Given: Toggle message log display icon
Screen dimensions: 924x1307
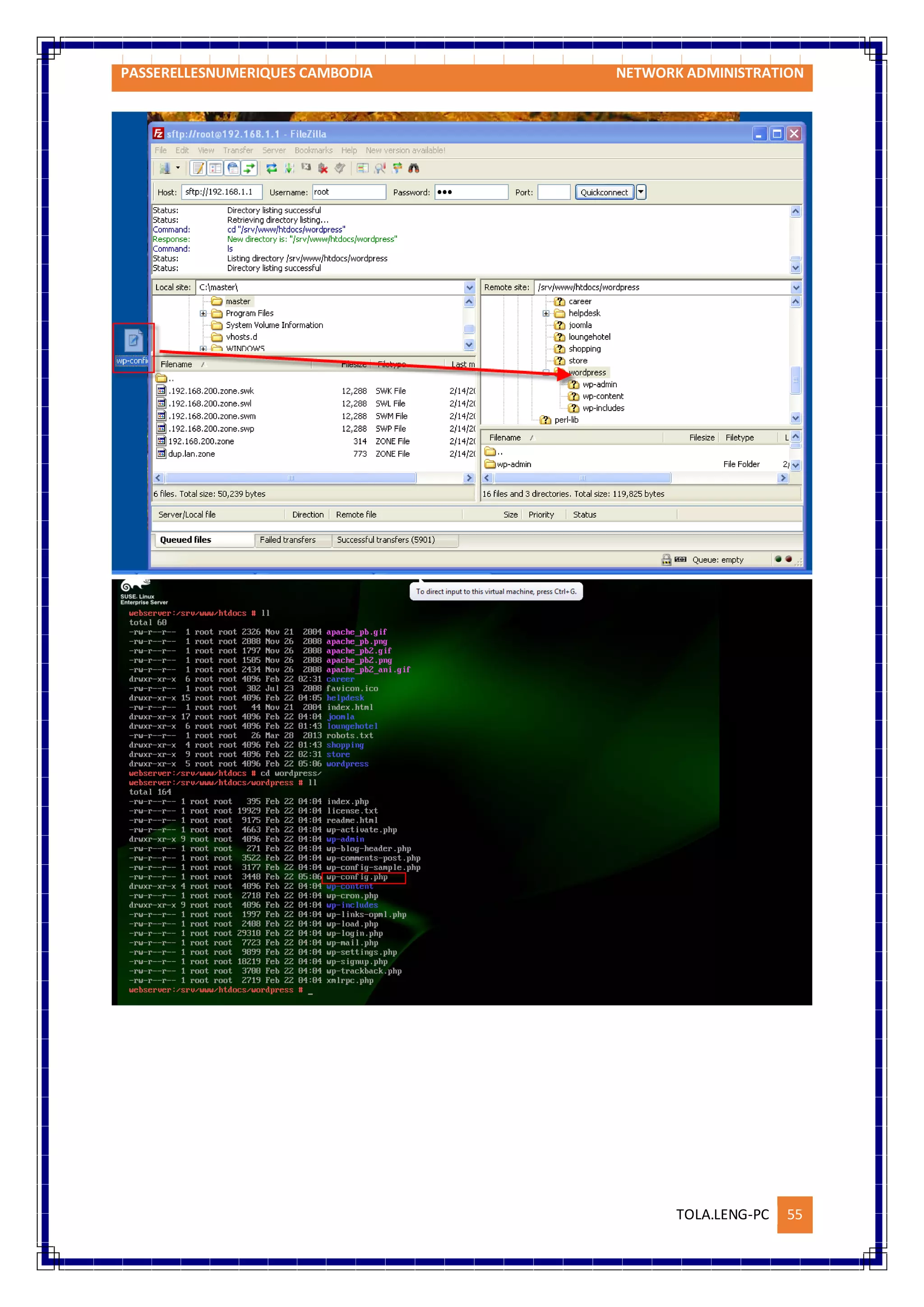Looking at the screenshot, I should point(198,168).
